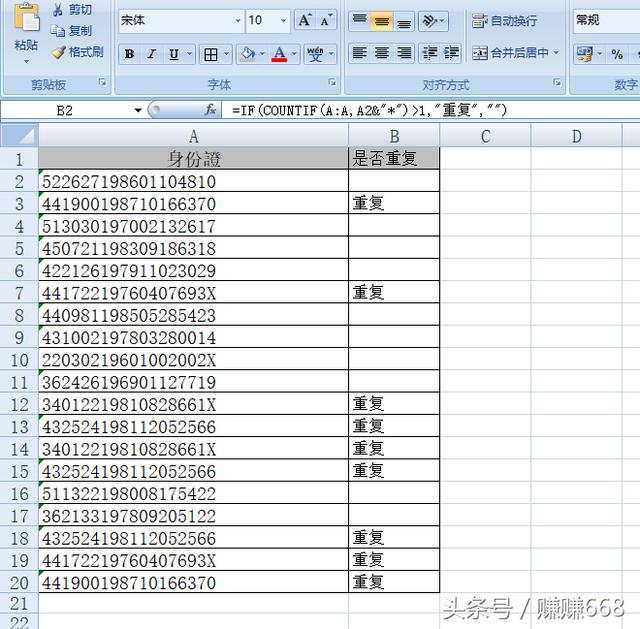The width and height of the screenshot is (640, 629).
Task: Click the percent style icon
Action: (617, 54)
